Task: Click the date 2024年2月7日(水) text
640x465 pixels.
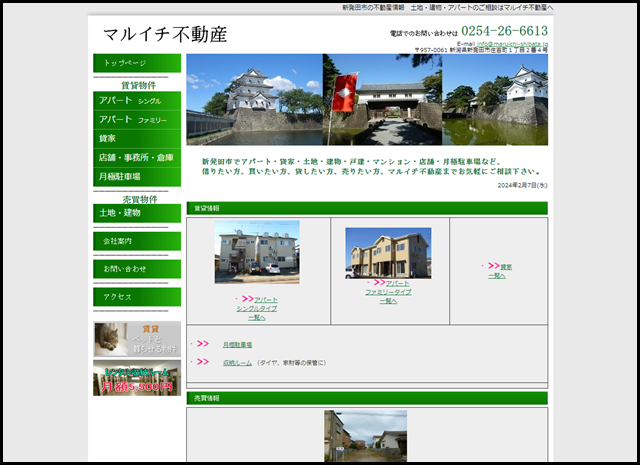Action: tap(522, 185)
